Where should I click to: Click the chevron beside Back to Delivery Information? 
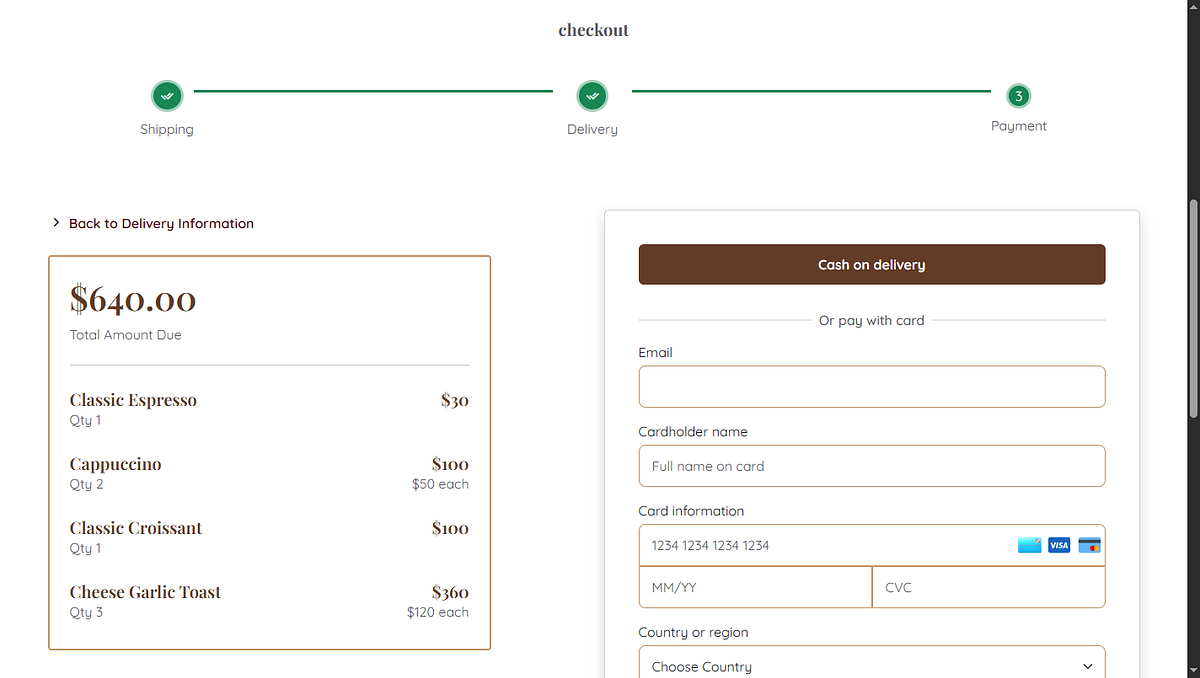56,222
